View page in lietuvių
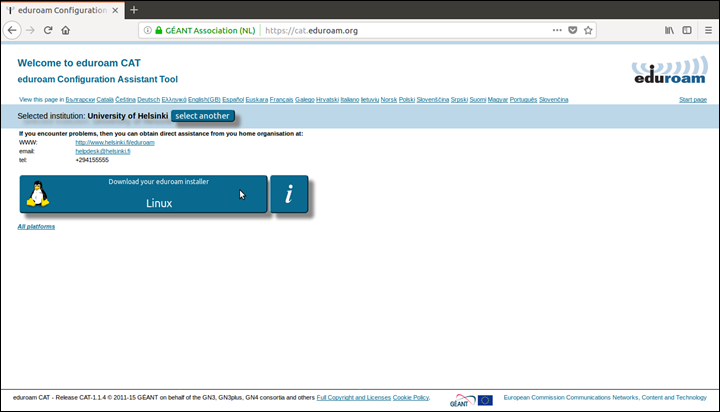Image resolution: width=720 pixels, height=412 pixels. pyautogui.click(x=370, y=100)
